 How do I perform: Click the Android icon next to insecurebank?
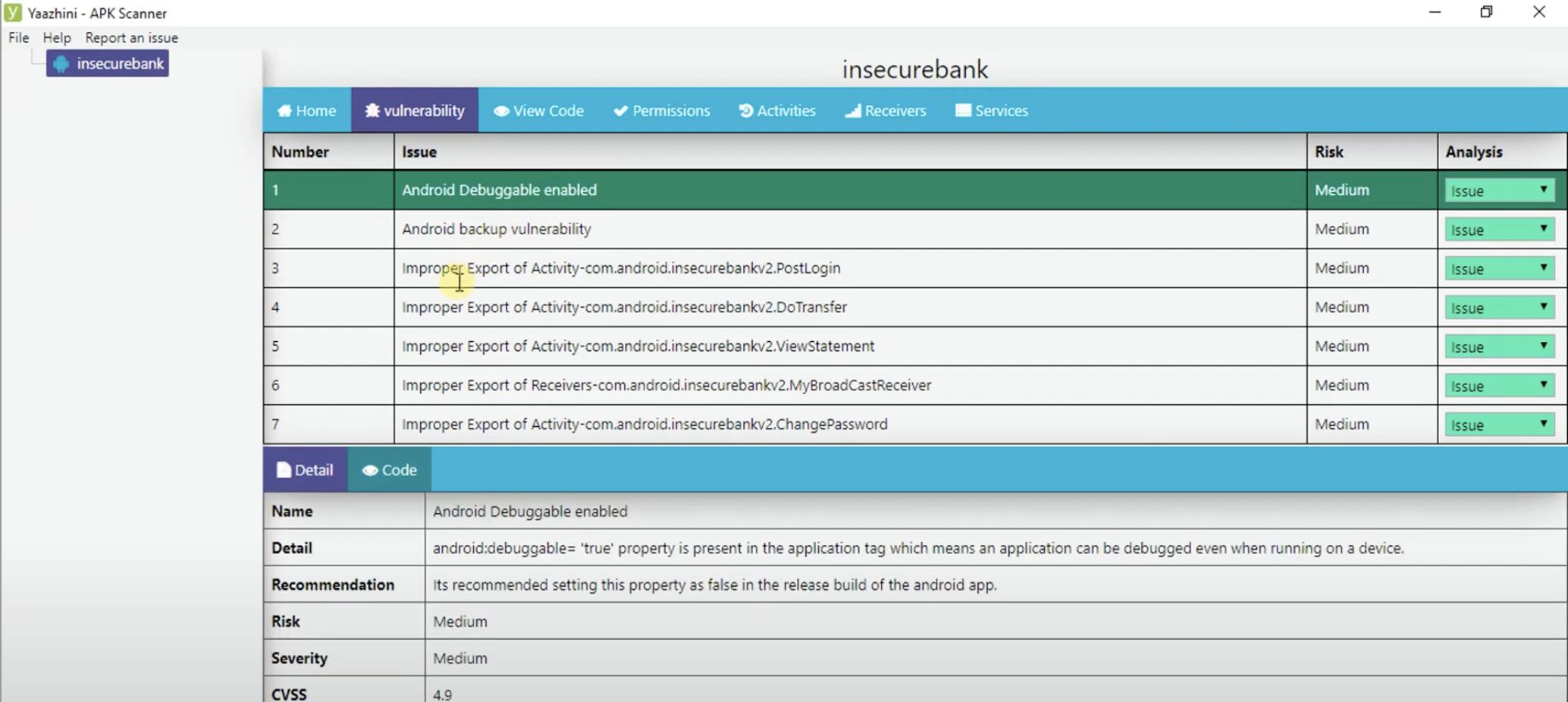click(x=61, y=64)
